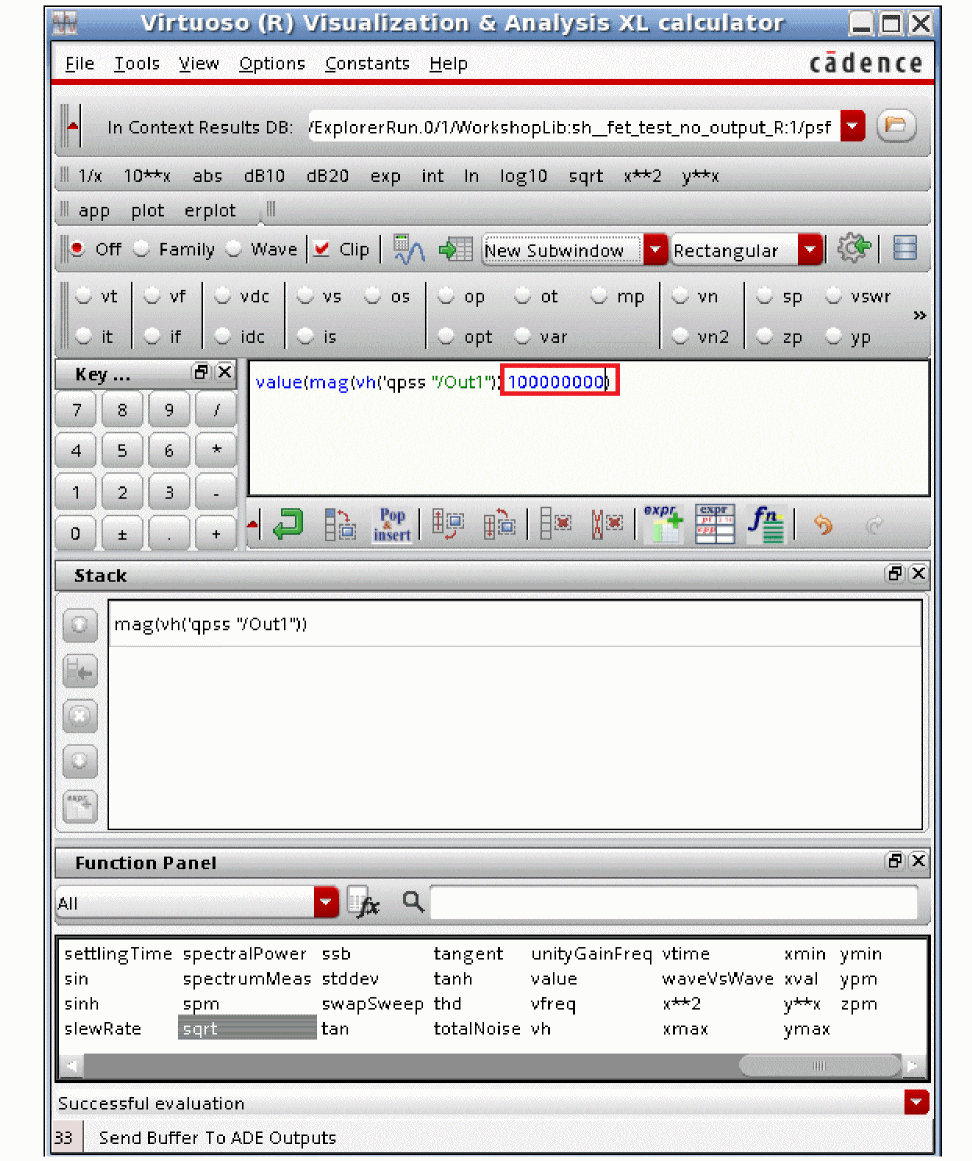Screen dimensions: 972x1161
Task: Select the spectralPower function
Action: 244,954
